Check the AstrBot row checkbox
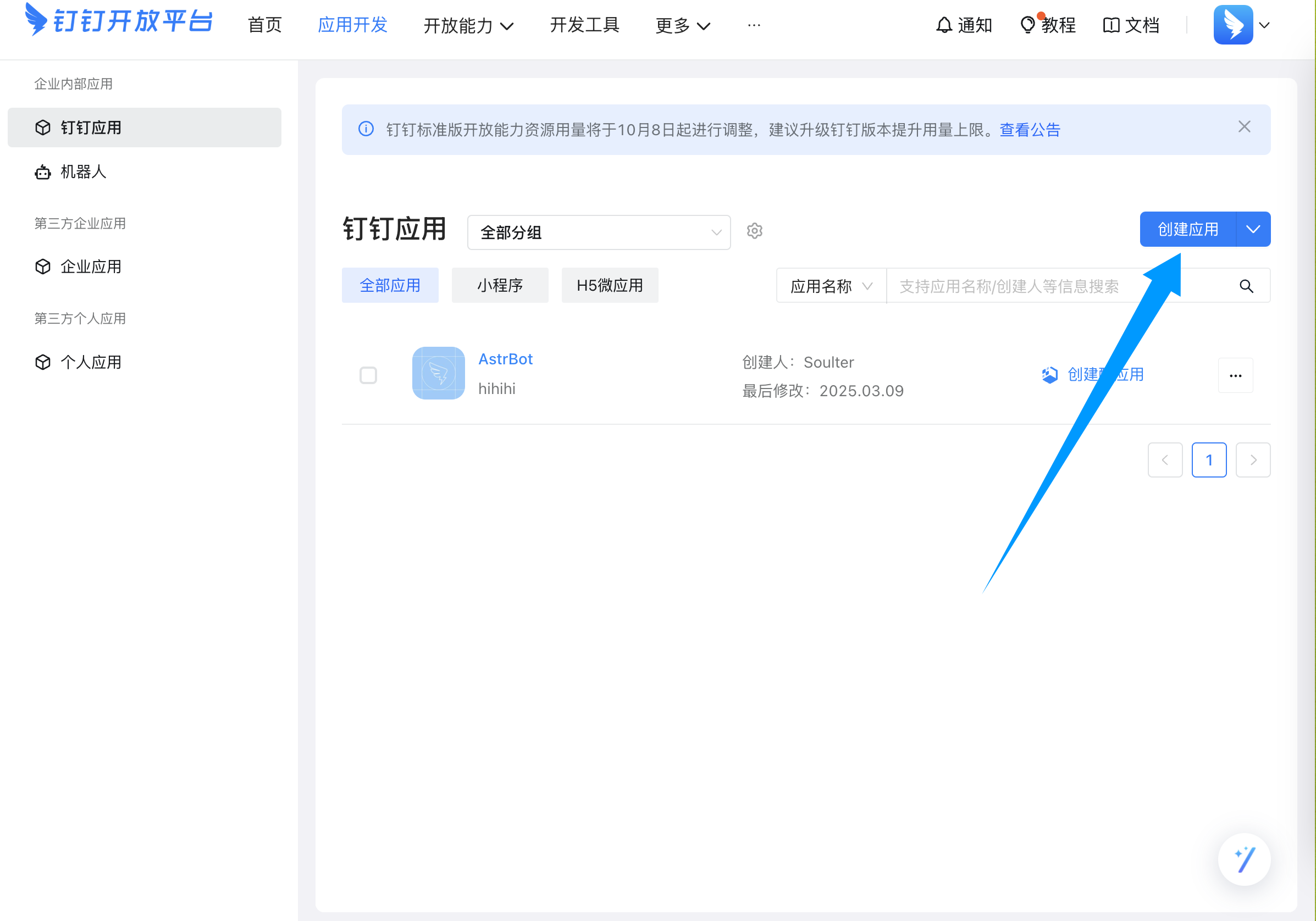Viewport: 1316px width, 921px height. pos(368,375)
